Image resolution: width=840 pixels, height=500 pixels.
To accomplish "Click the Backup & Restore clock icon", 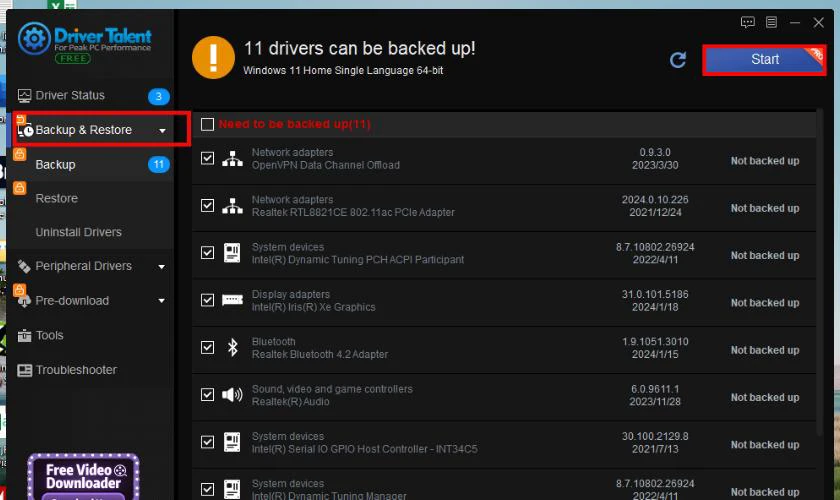I will click(x=25, y=130).
